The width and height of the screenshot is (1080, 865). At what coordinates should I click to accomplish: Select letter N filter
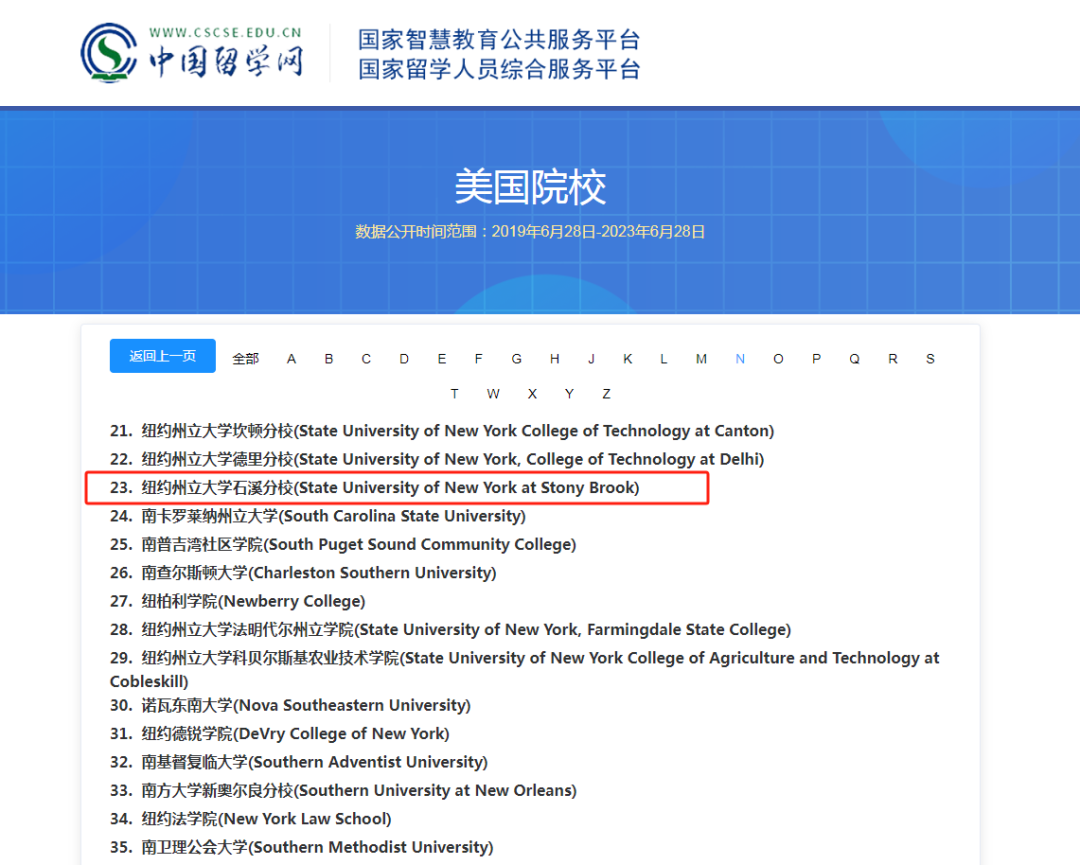click(x=740, y=359)
